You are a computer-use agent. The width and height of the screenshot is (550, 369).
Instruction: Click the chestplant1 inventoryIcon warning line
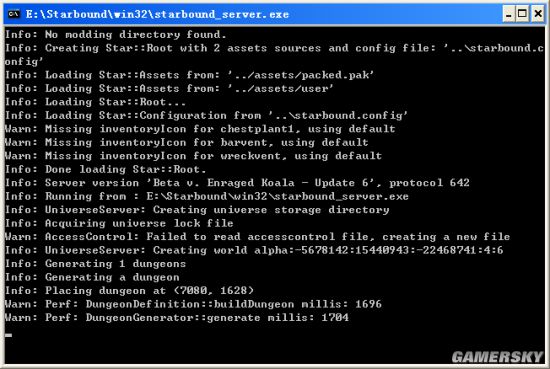click(200, 129)
